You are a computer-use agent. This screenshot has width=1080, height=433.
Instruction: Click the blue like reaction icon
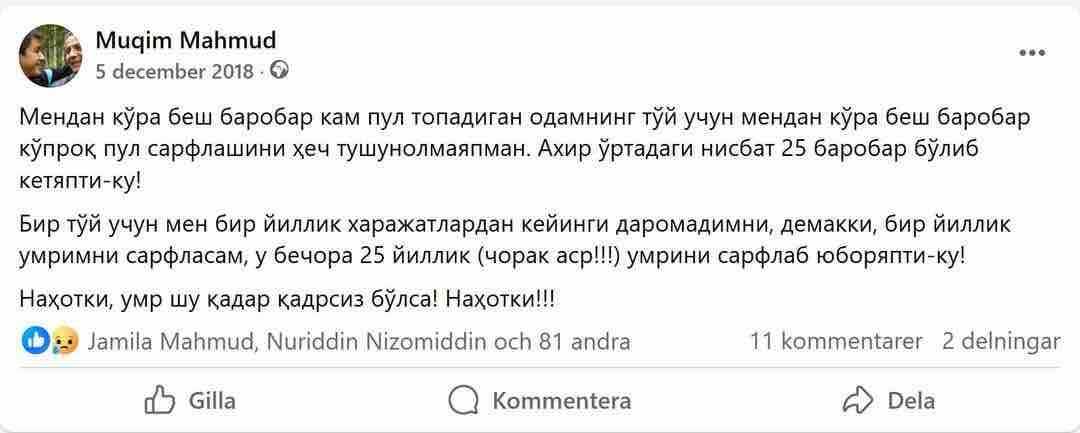35,341
